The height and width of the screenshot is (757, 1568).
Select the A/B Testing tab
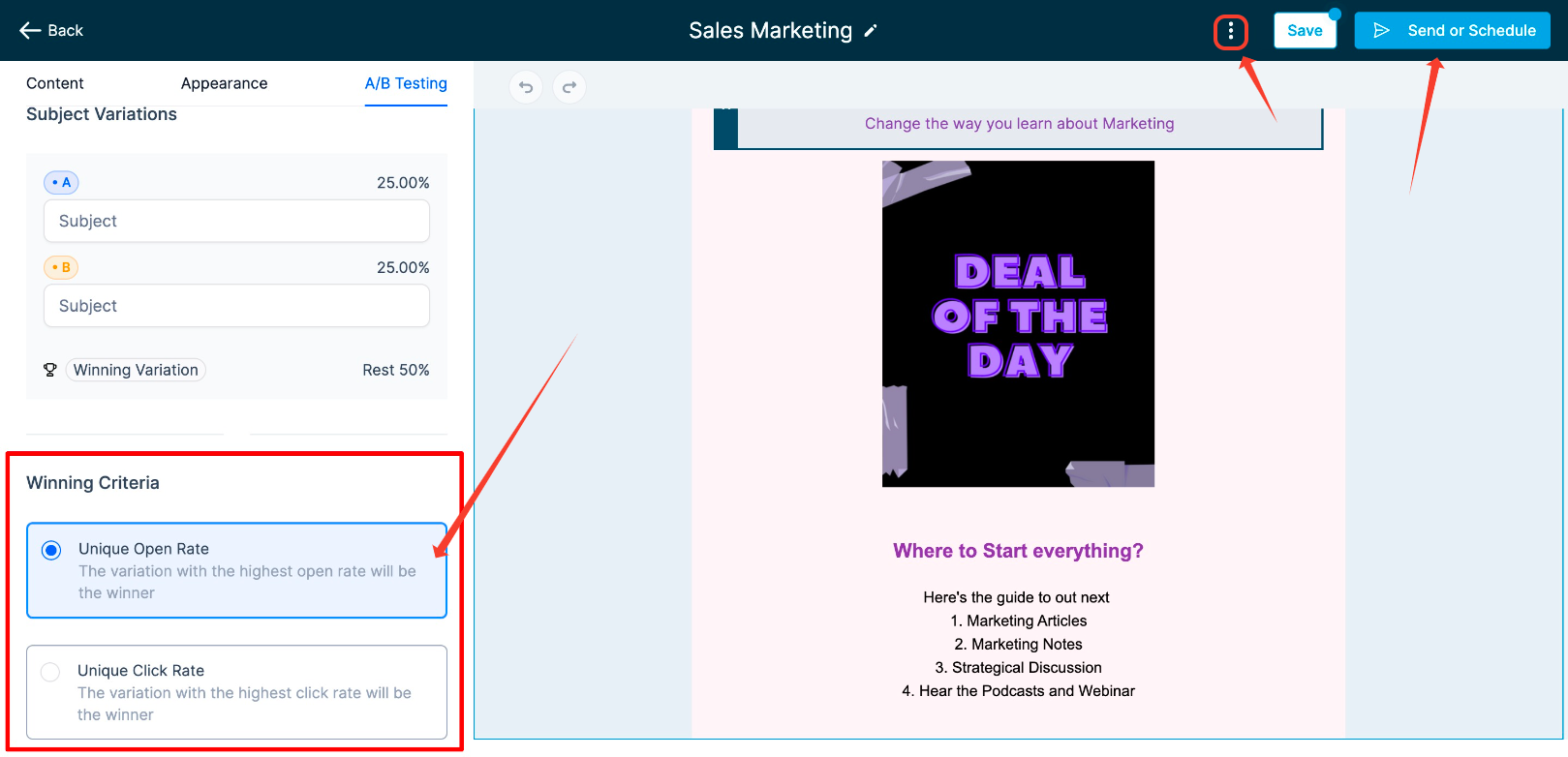(406, 83)
